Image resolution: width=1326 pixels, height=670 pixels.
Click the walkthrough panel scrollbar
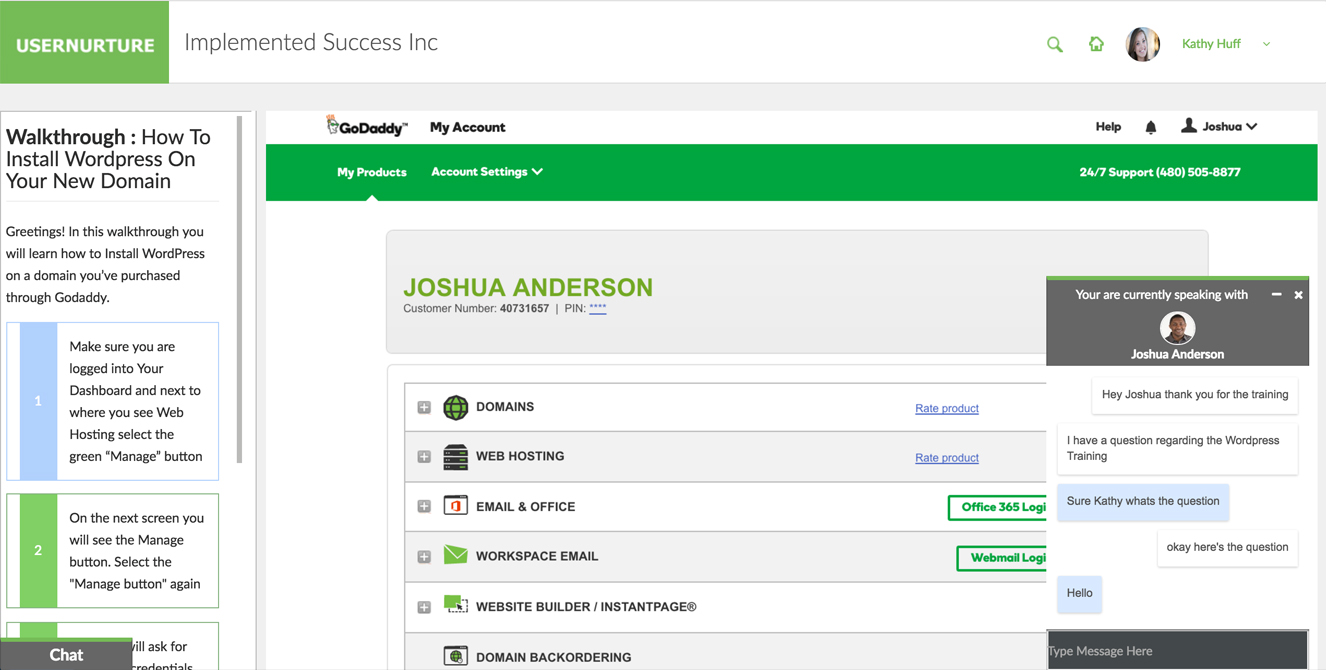pyautogui.click(x=239, y=290)
